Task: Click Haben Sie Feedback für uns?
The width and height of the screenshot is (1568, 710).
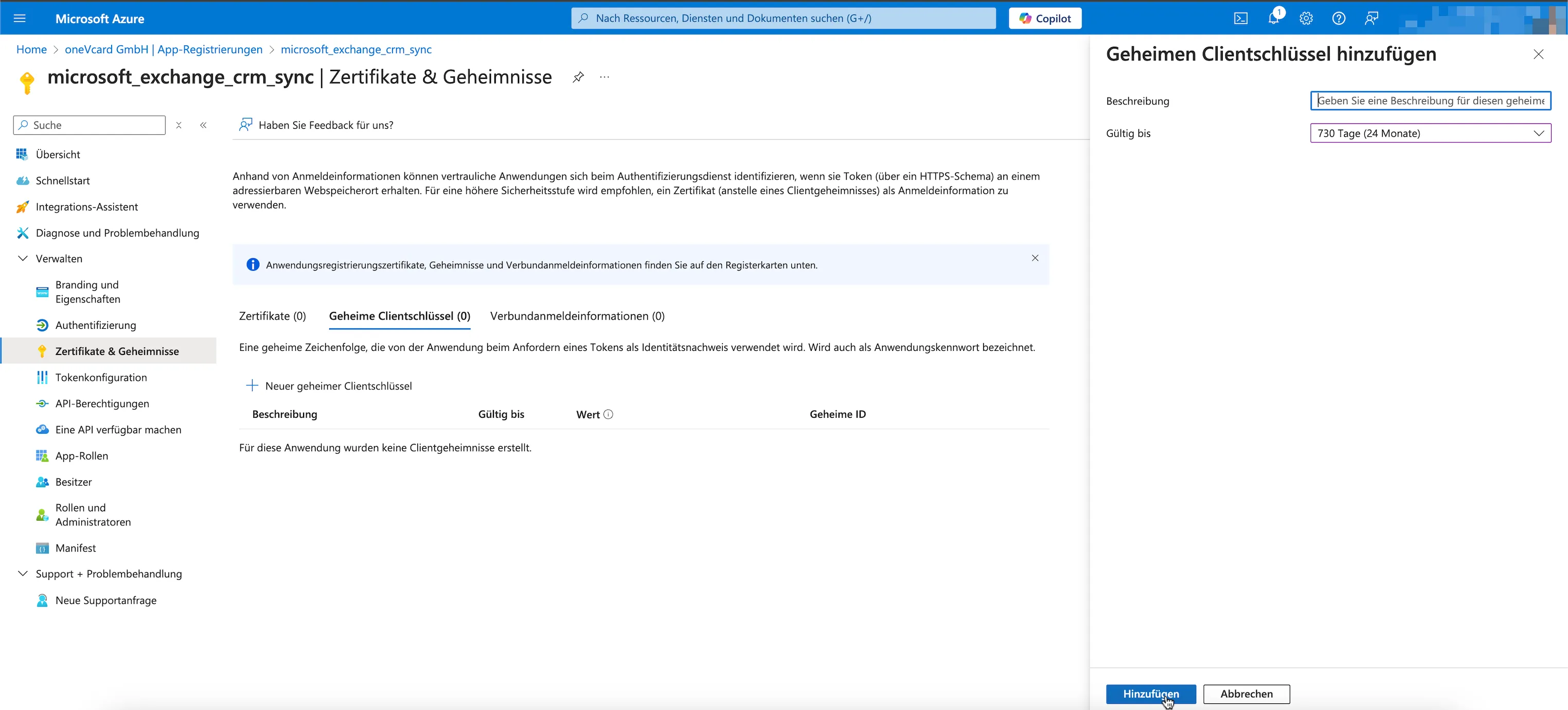Action: 316,125
